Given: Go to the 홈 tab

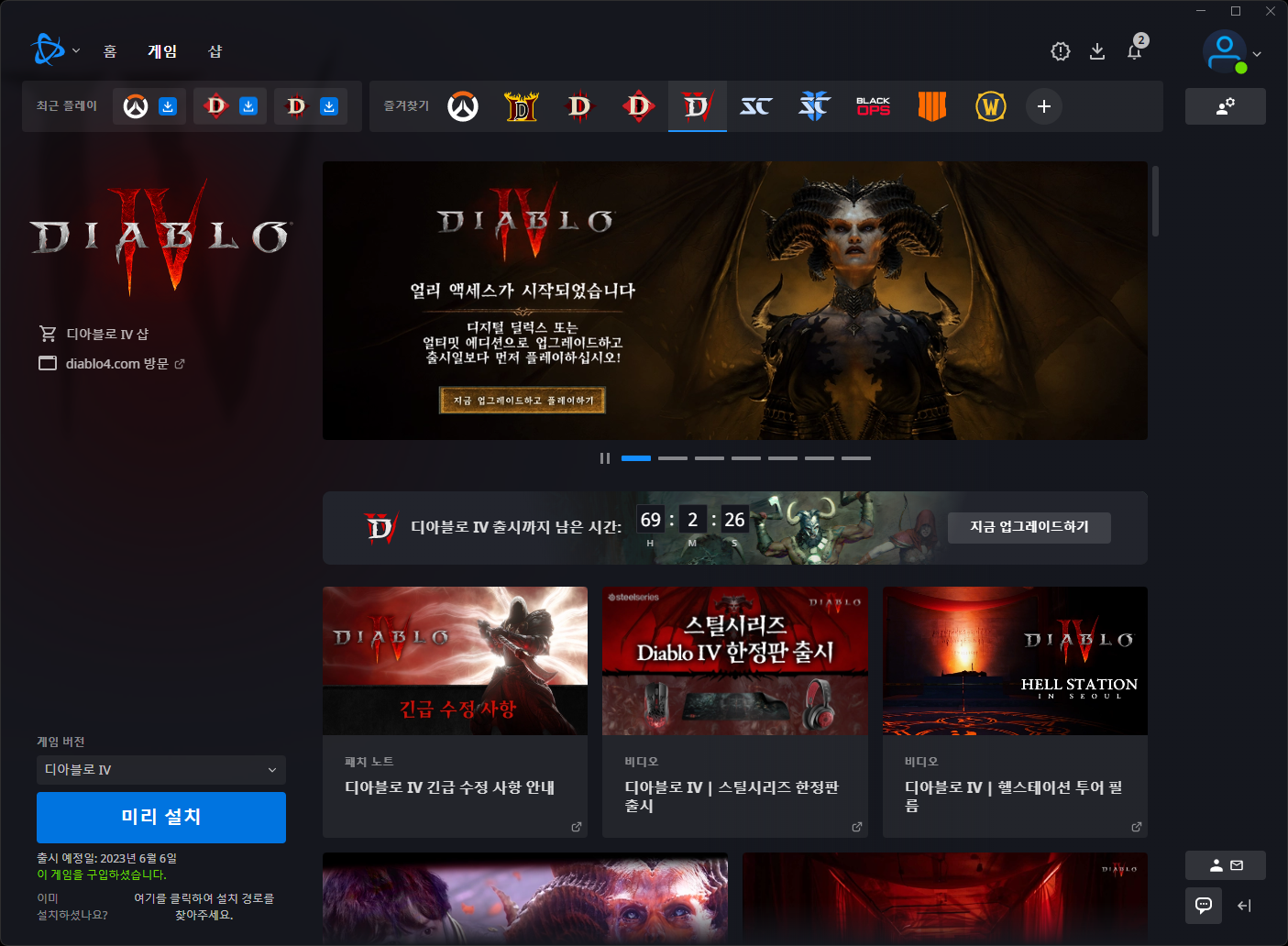Looking at the screenshot, I should pyautogui.click(x=110, y=51).
